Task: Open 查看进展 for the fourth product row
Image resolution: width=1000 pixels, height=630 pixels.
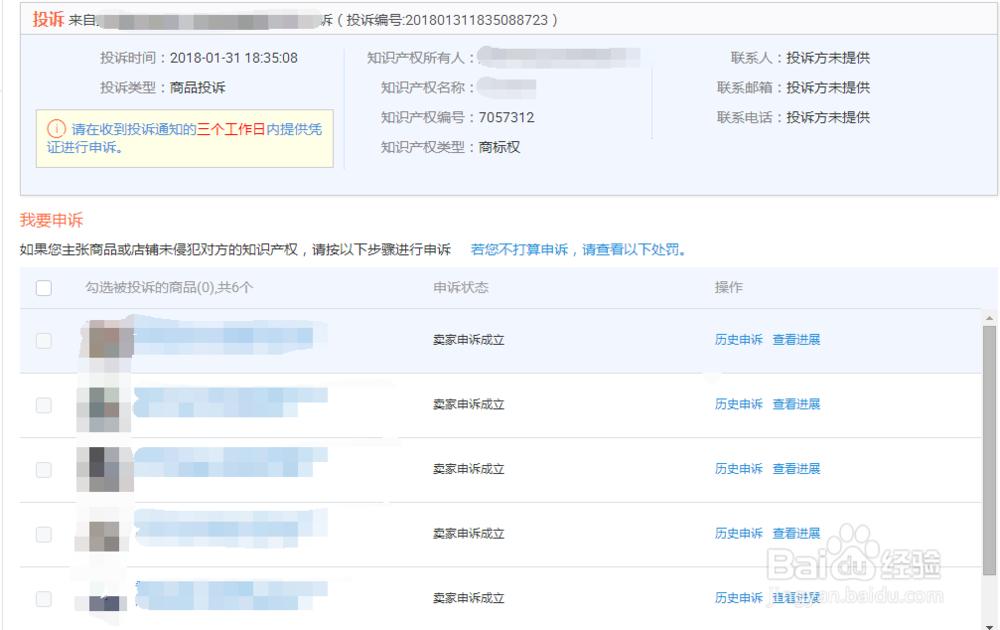Action: tap(797, 532)
